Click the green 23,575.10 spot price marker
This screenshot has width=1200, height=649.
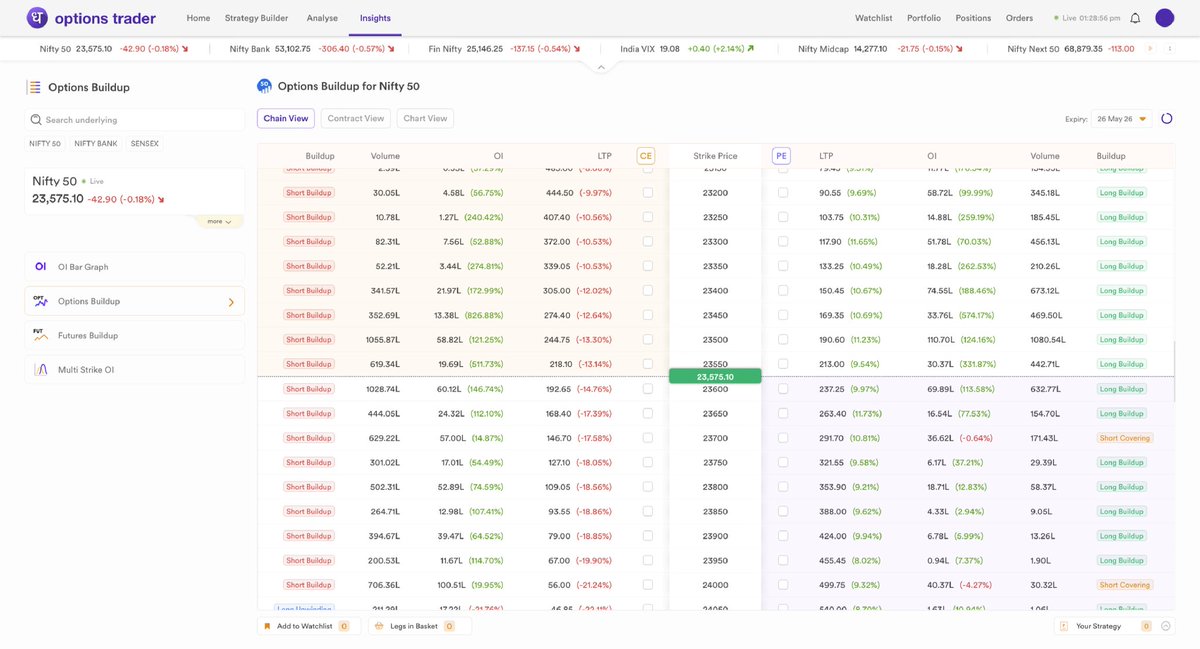coord(715,377)
